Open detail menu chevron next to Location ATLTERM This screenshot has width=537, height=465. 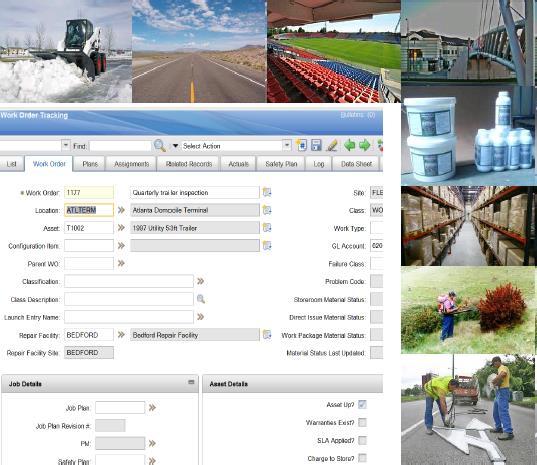(121, 210)
